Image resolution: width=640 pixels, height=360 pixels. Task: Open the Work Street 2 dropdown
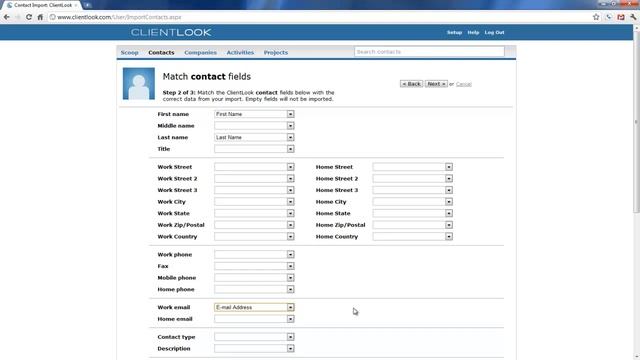[x=254, y=178]
